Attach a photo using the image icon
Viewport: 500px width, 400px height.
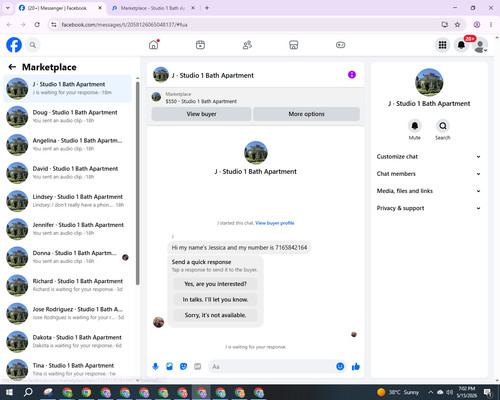point(170,367)
